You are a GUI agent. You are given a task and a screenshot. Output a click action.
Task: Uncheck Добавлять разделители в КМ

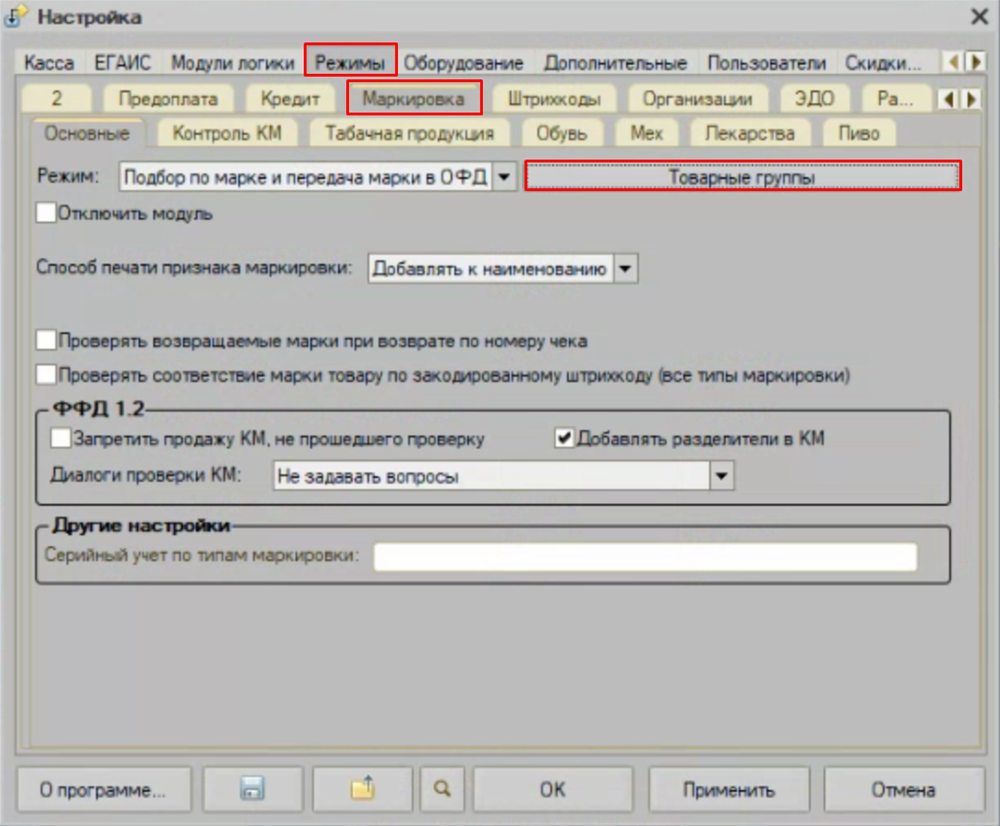pos(564,438)
